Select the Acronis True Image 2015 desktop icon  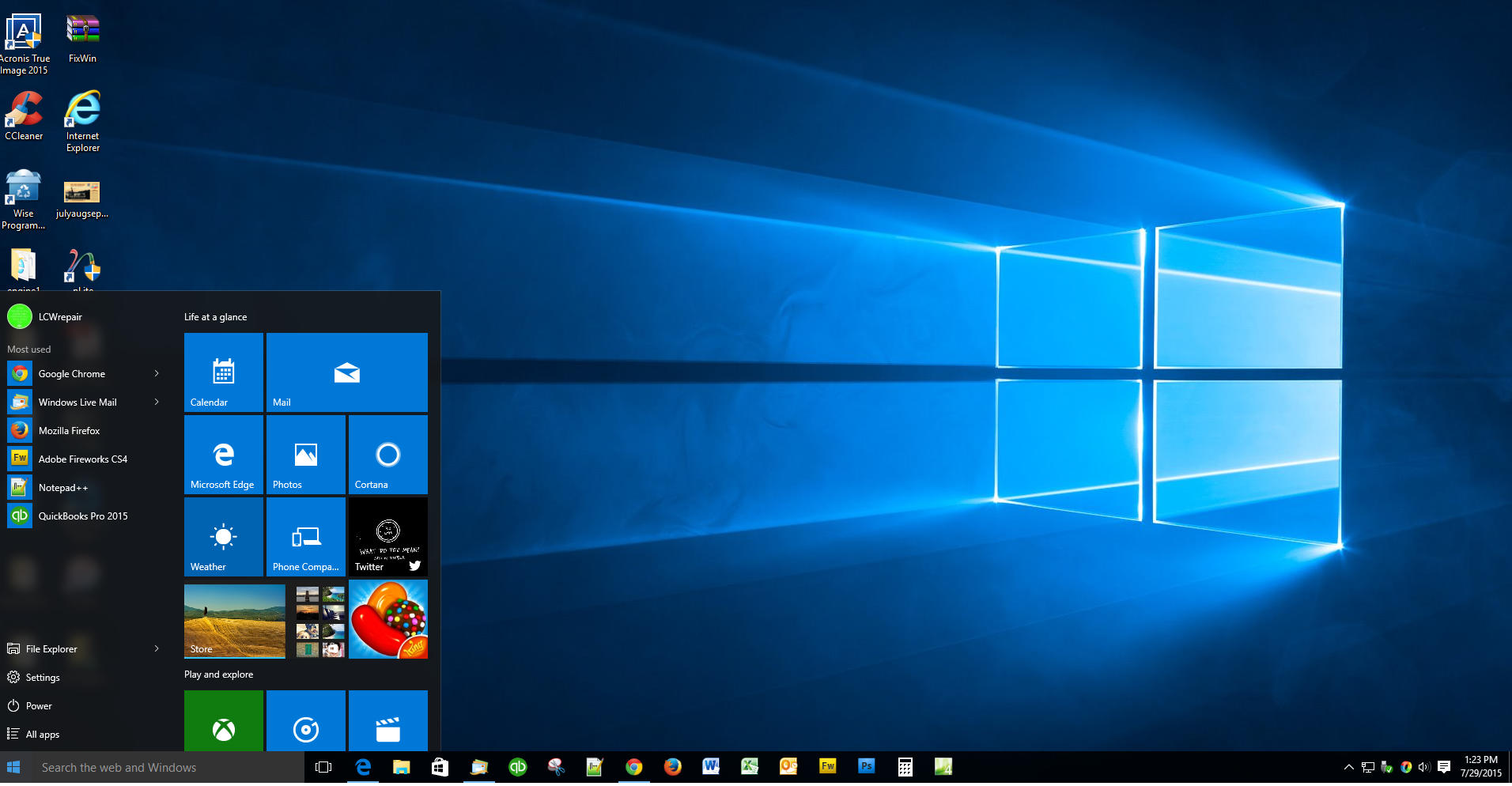pos(25,45)
